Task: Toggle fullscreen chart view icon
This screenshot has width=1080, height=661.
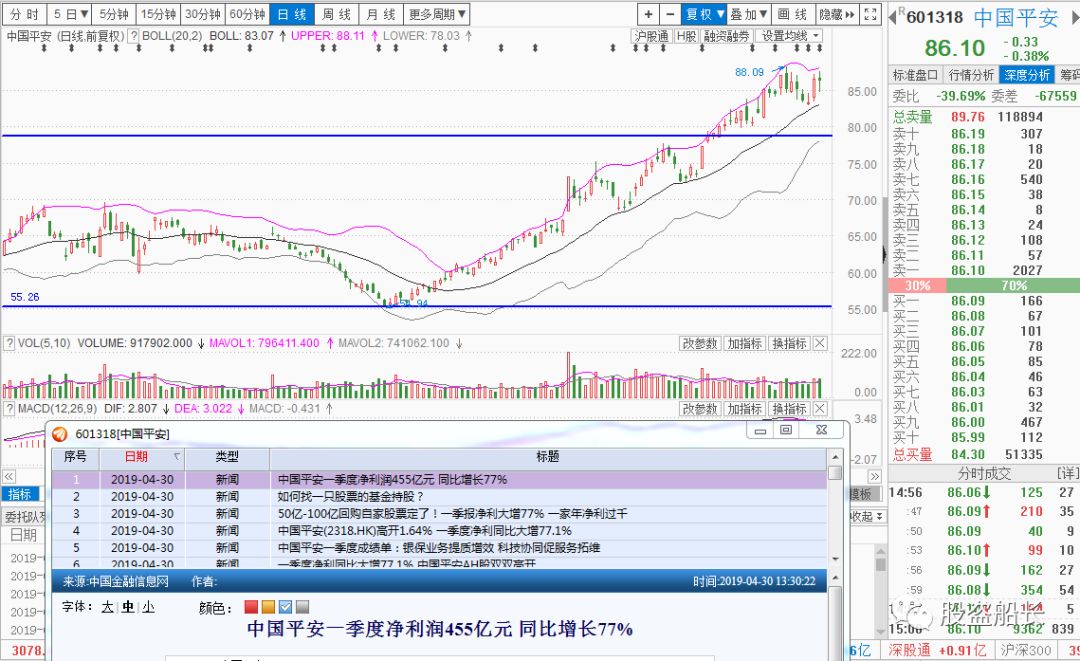Action: [x=870, y=14]
